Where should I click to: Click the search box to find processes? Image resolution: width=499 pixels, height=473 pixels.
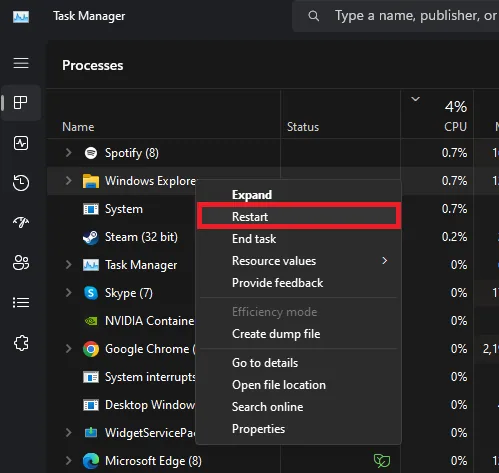(396, 16)
